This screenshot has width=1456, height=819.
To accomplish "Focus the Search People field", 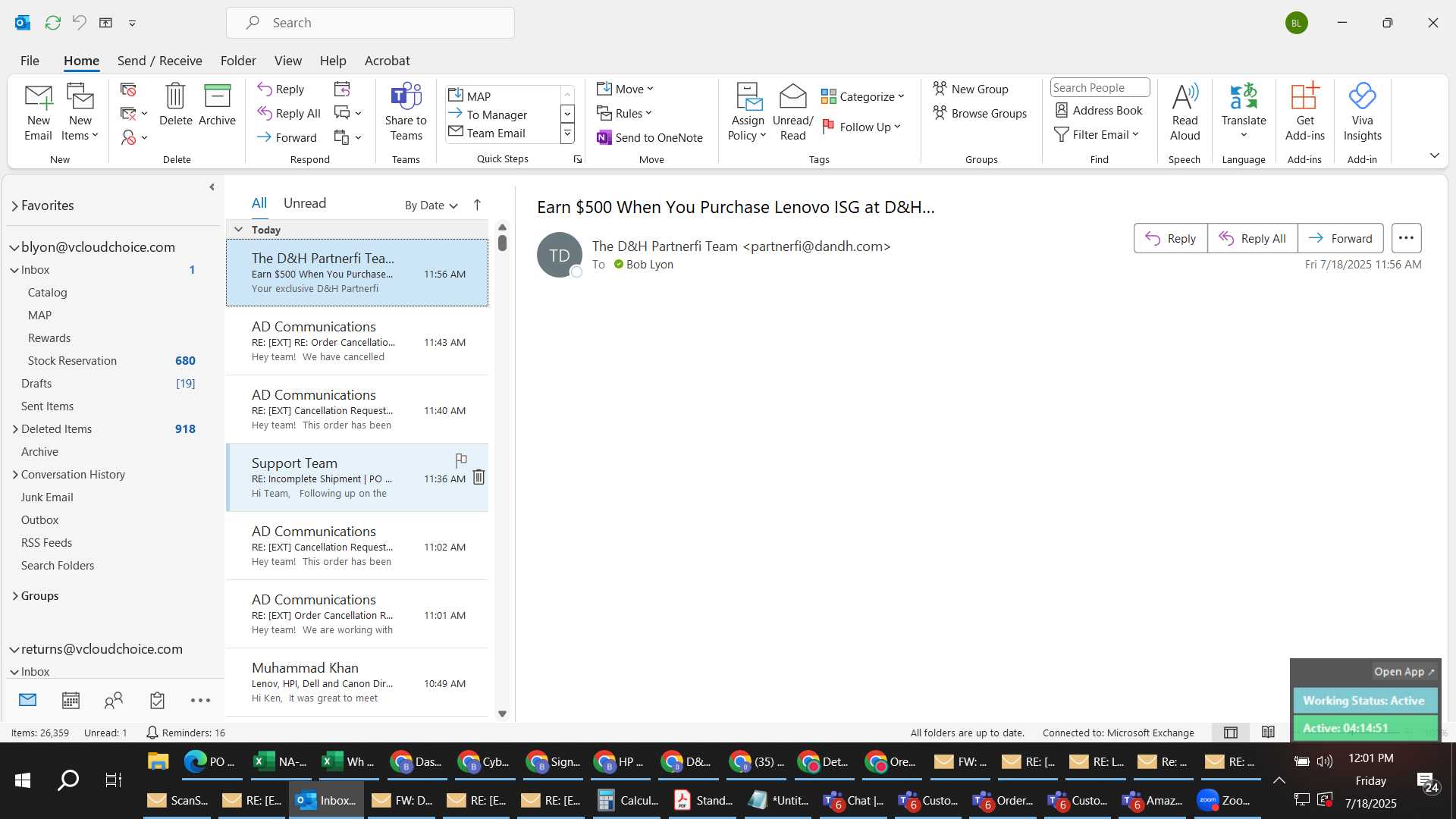I will pyautogui.click(x=1100, y=88).
